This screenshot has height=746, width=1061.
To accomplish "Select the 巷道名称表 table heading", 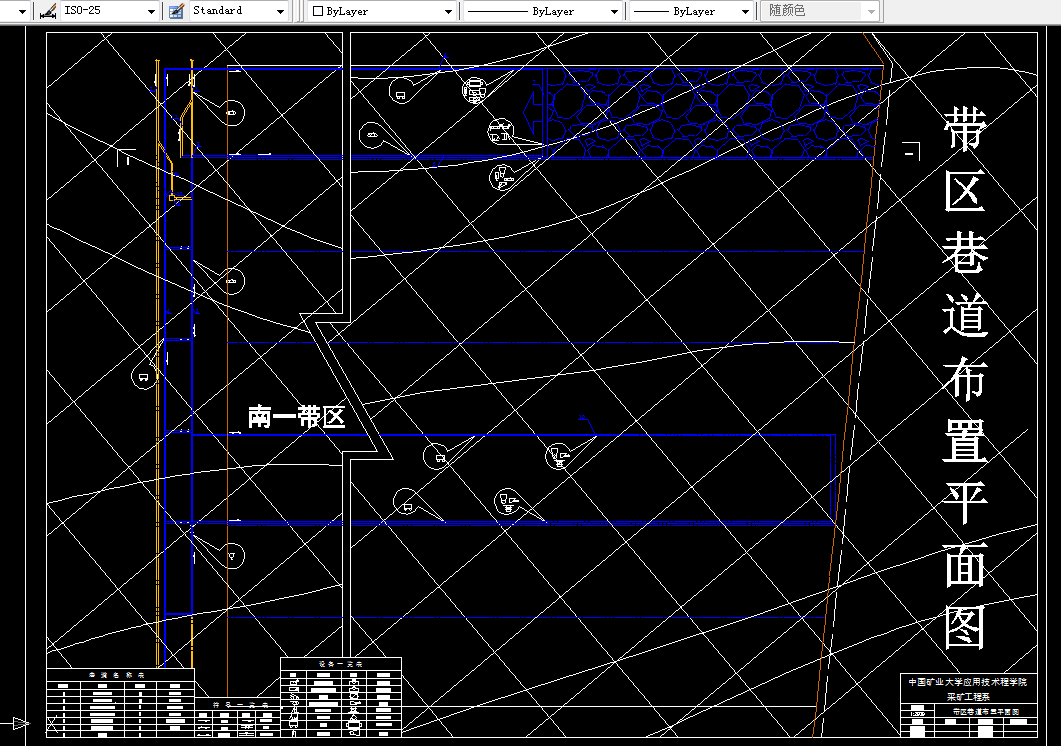I will pos(116,675).
